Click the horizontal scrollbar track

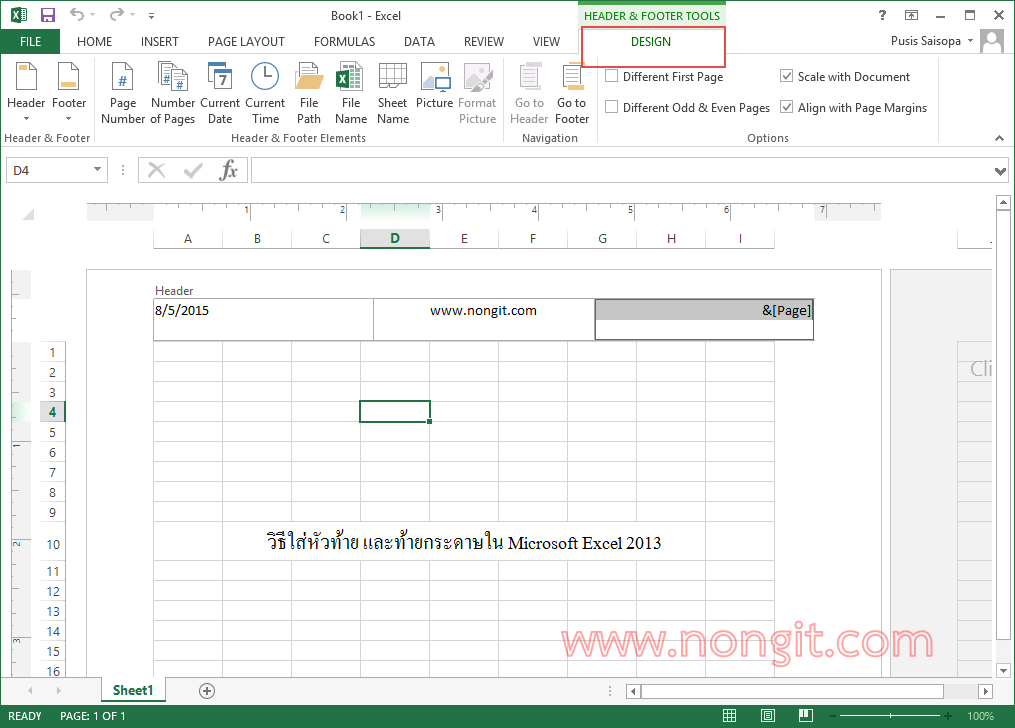click(x=792, y=691)
